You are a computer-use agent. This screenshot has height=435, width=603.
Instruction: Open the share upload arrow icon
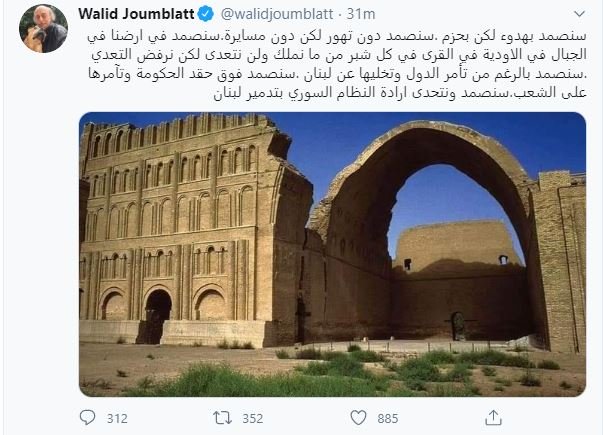pyautogui.click(x=493, y=418)
